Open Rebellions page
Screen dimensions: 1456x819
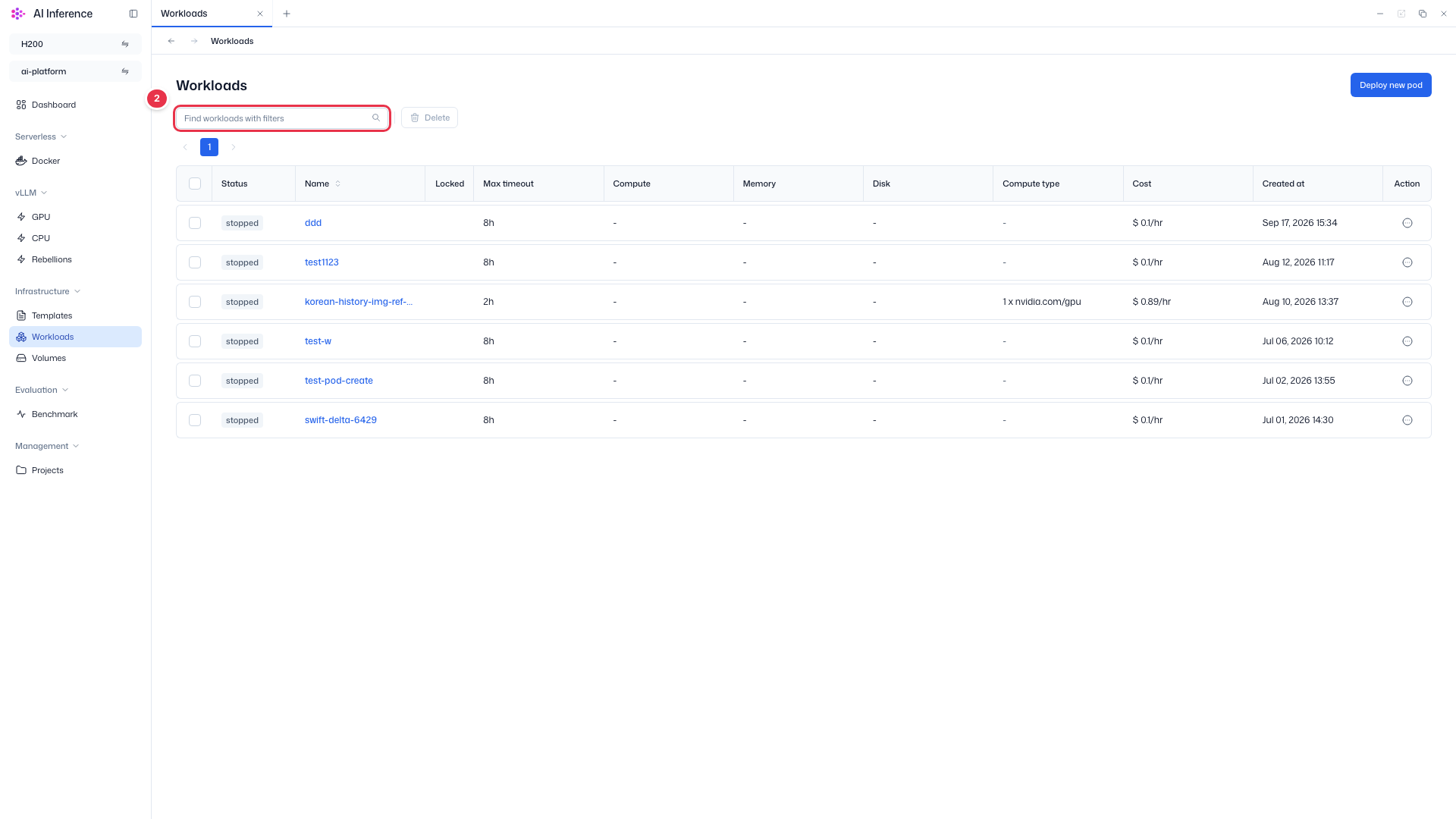tap(75, 259)
